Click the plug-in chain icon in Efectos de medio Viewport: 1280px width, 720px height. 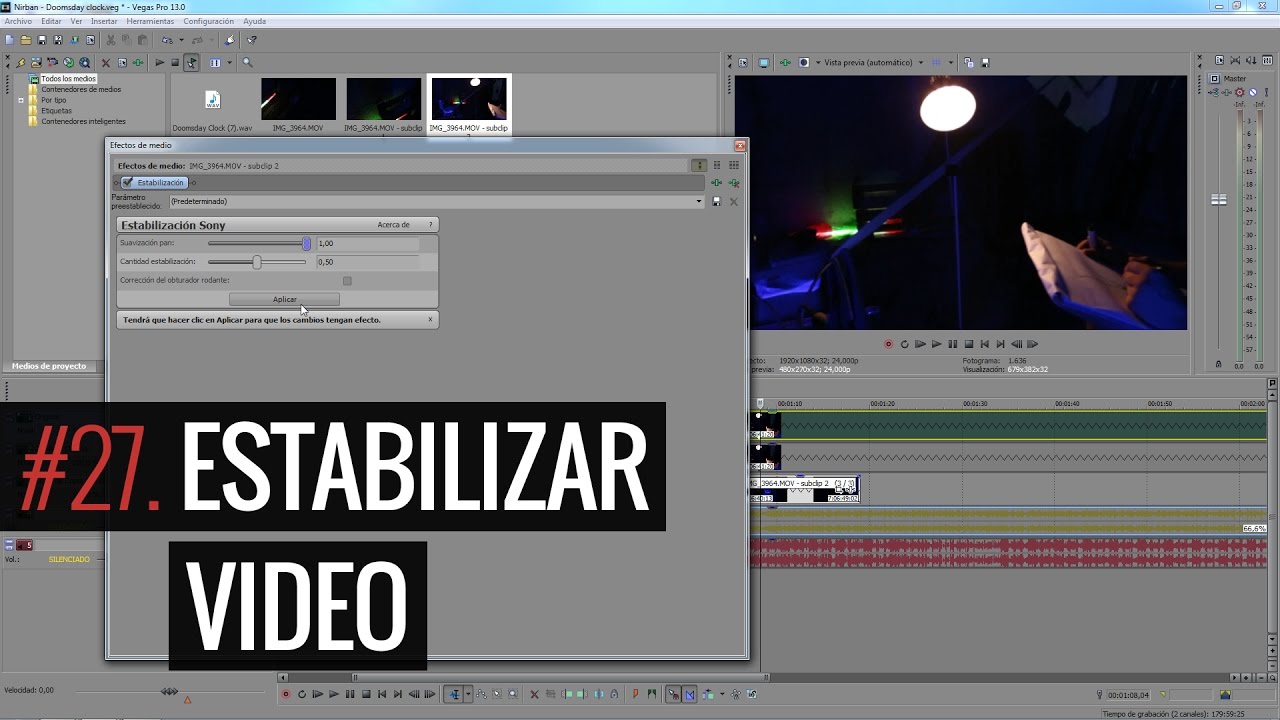[716, 183]
